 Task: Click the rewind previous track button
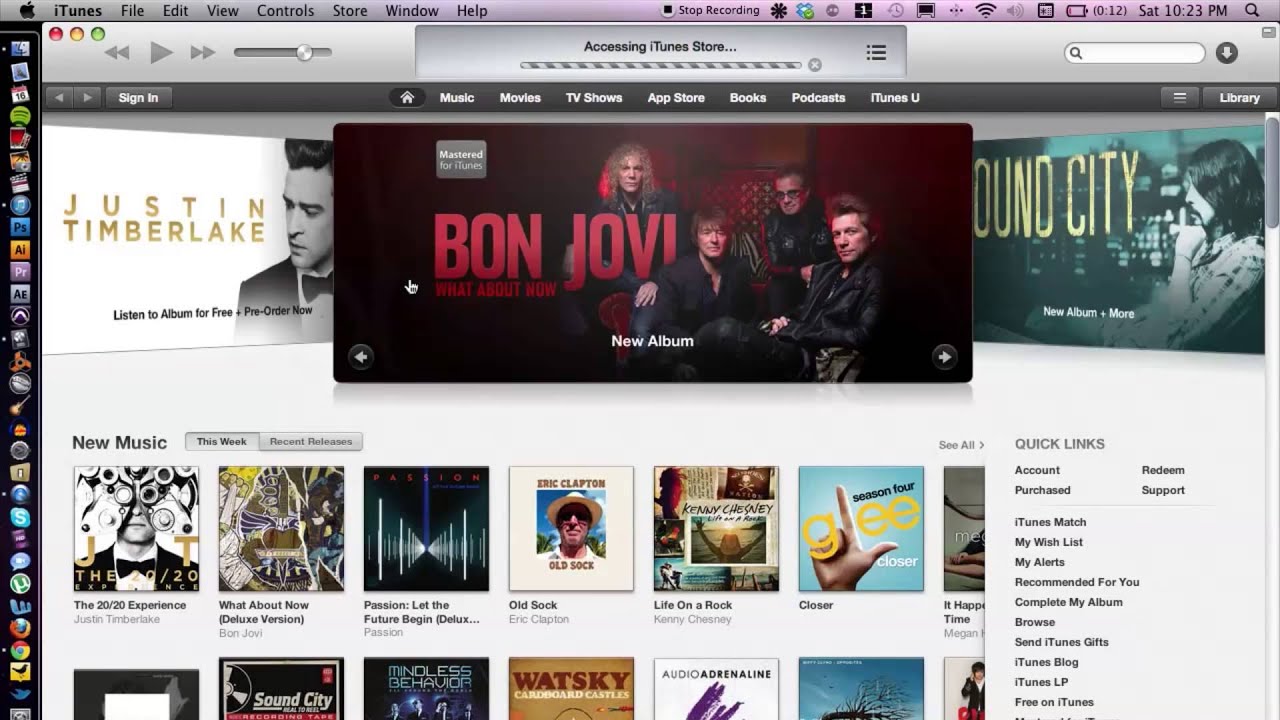click(117, 53)
